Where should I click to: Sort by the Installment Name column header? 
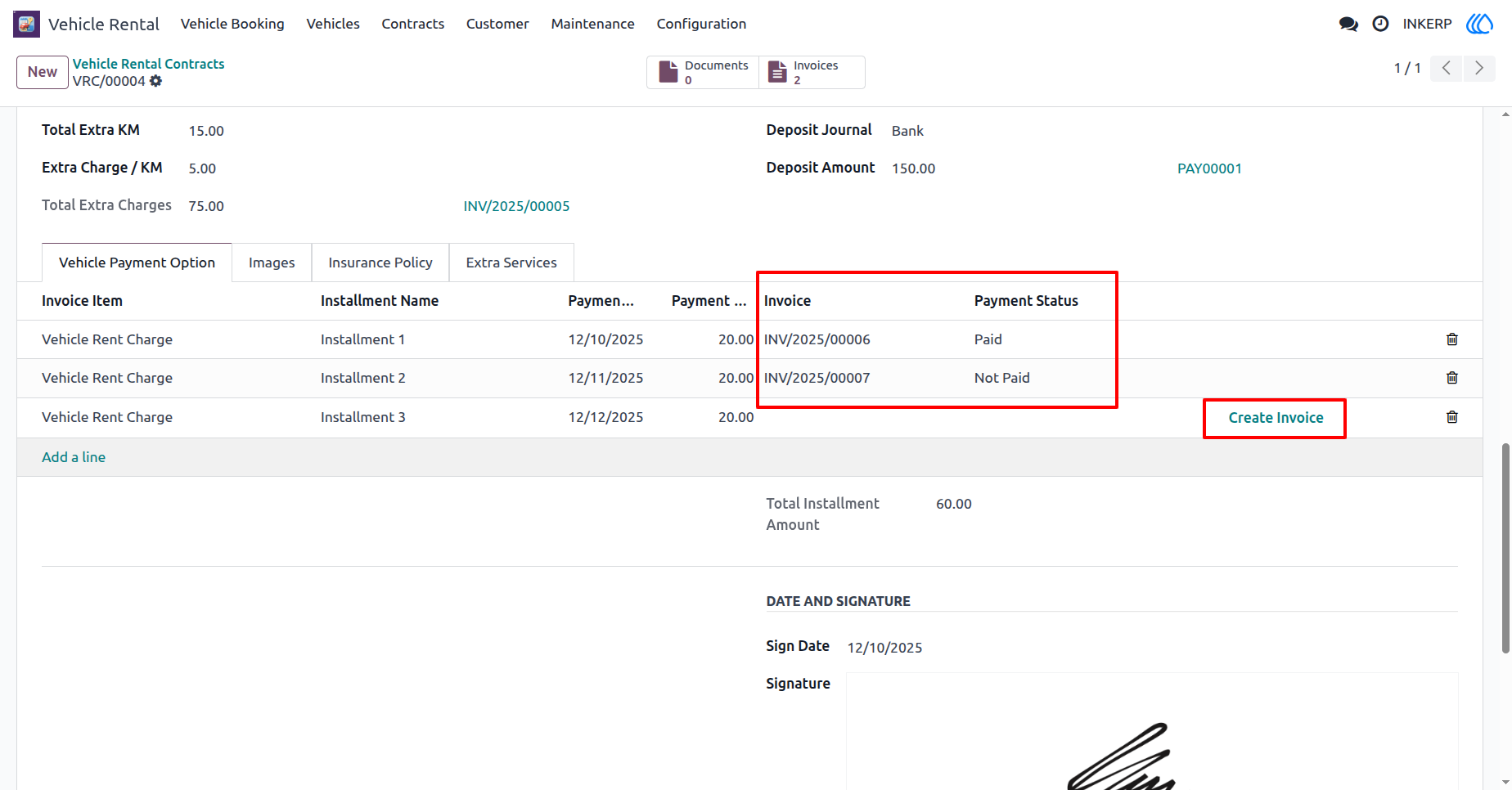(380, 301)
